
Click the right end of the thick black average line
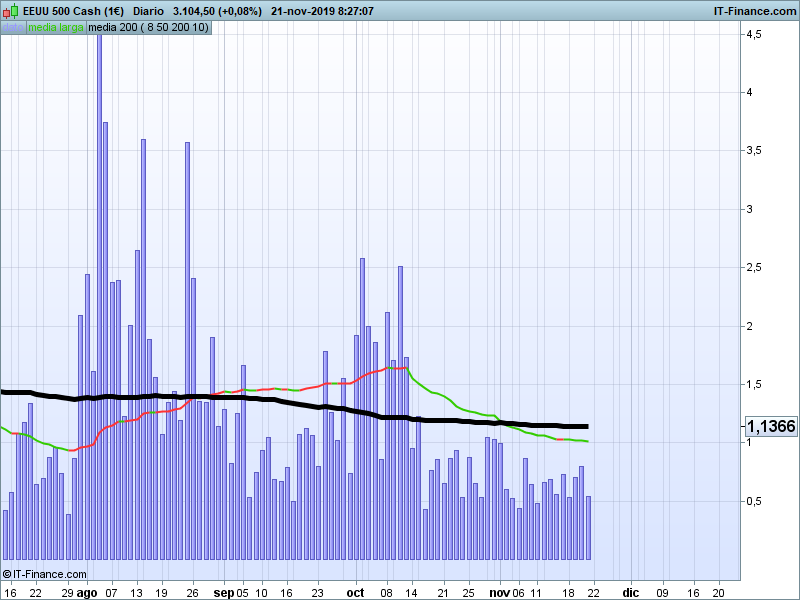coord(585,427)
